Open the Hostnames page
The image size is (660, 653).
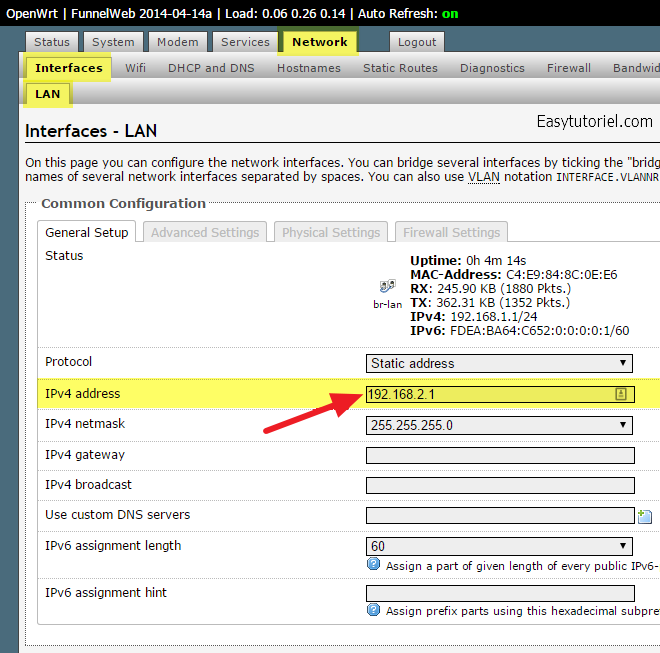point(309,68)
